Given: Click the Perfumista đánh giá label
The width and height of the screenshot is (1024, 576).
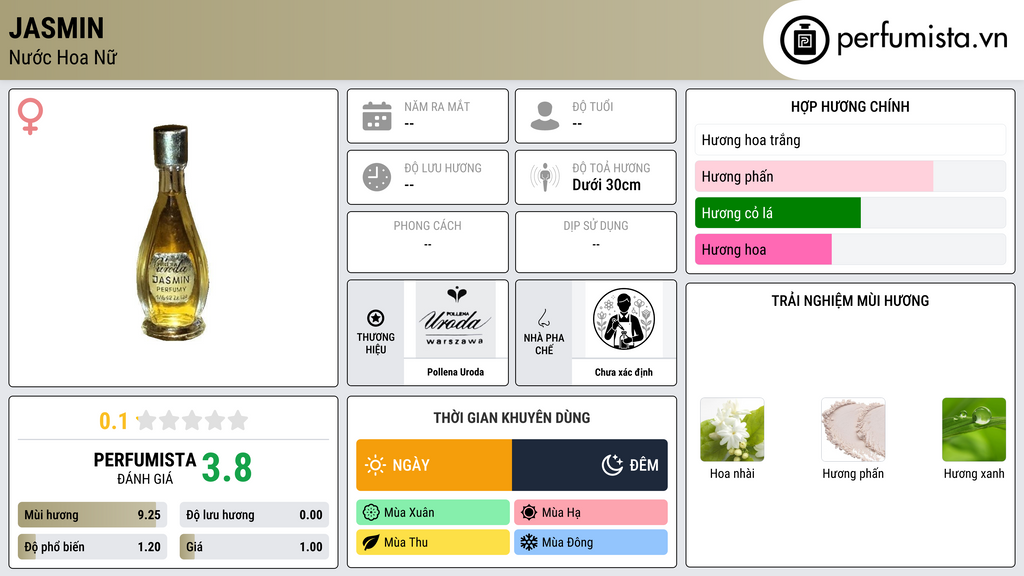Looking at the screenshot, I should (x=145, y=468).
